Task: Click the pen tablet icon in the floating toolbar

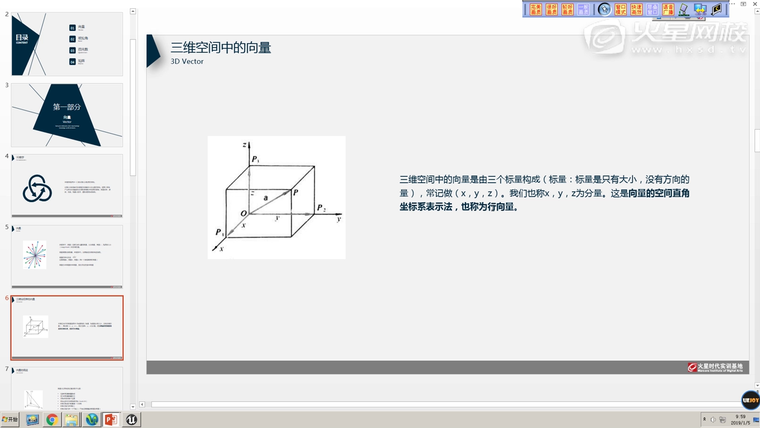Action: click(683, 9)
